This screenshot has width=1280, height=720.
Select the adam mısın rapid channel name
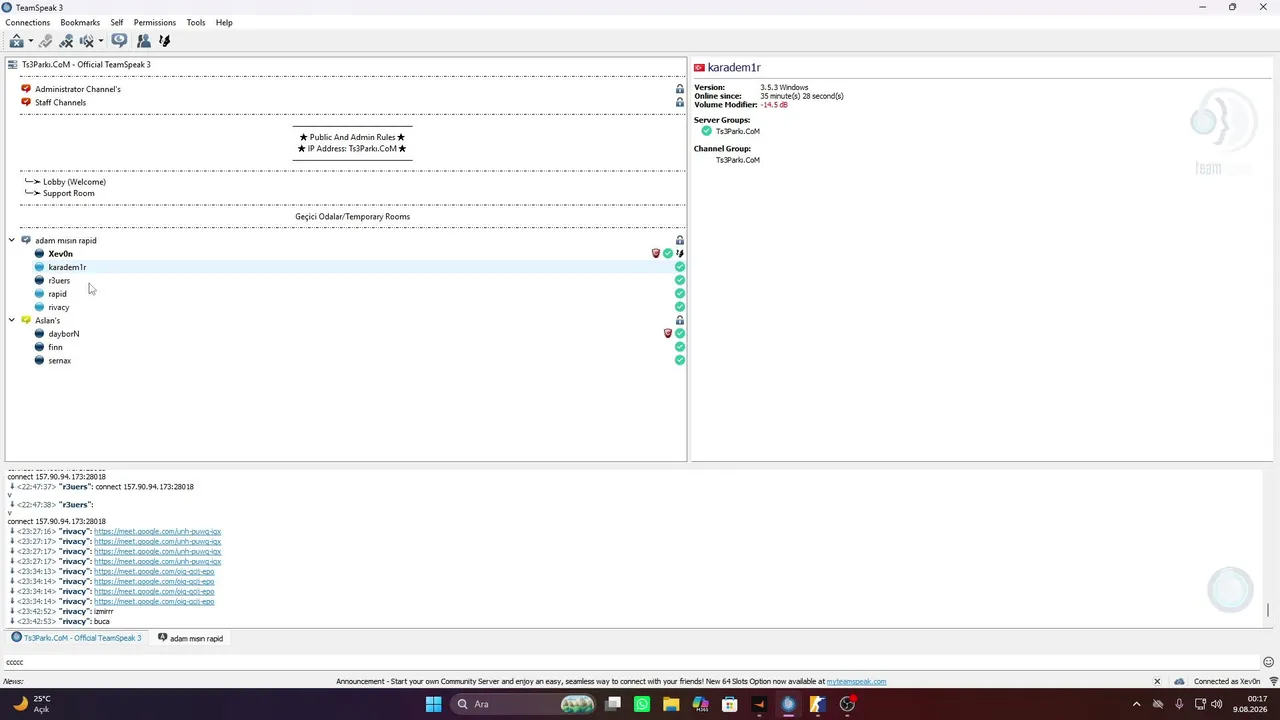tap(66, 240)
